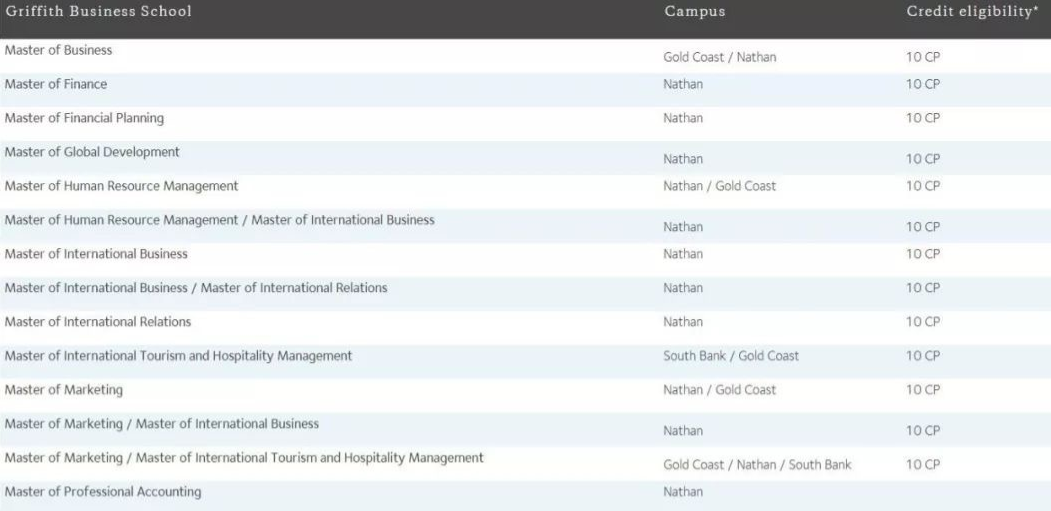Open the Master of Finance program
Viewport: 1051px width, 511px height.
point(56,84)
